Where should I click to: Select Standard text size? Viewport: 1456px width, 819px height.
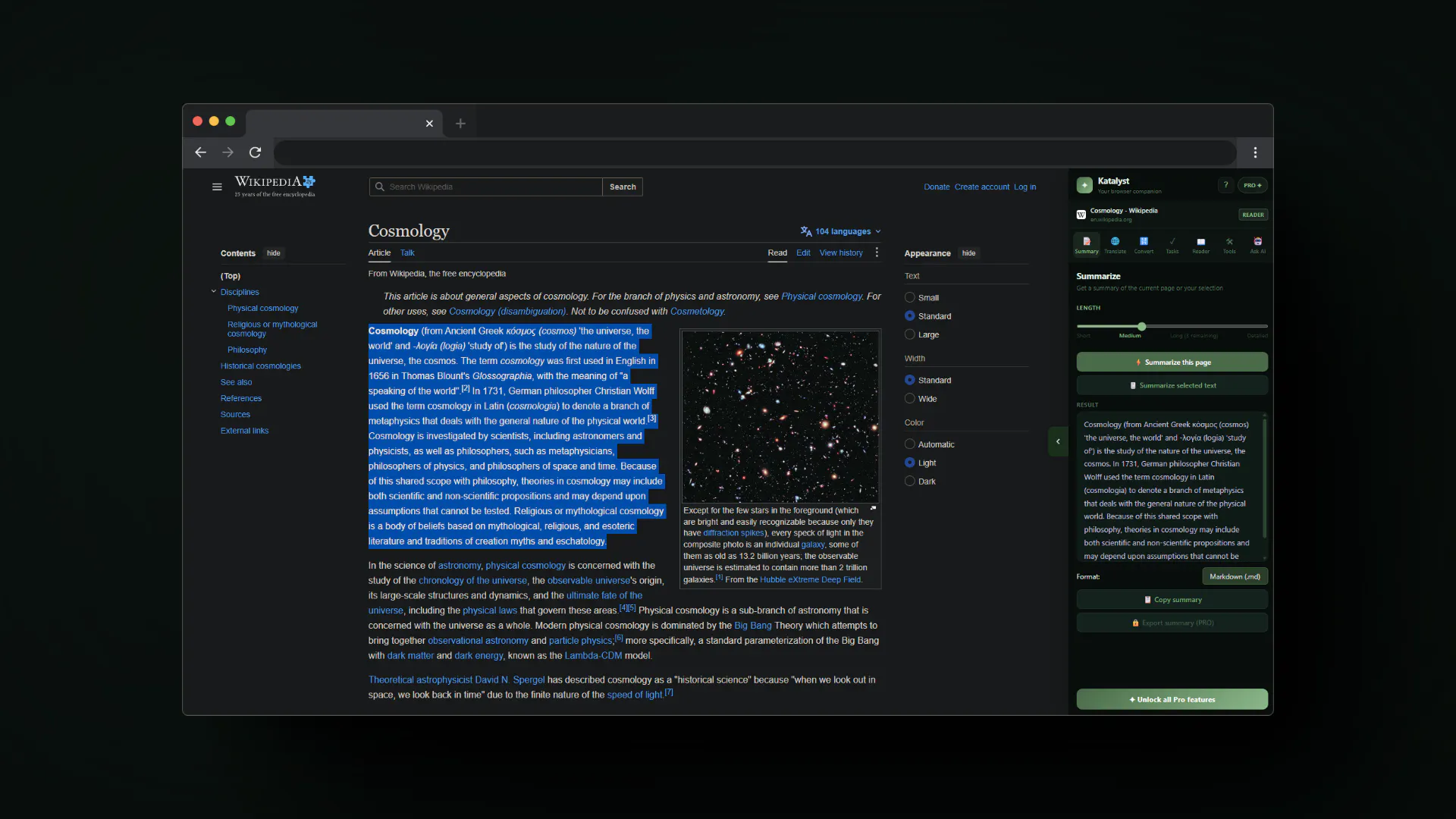pos(909,315)
